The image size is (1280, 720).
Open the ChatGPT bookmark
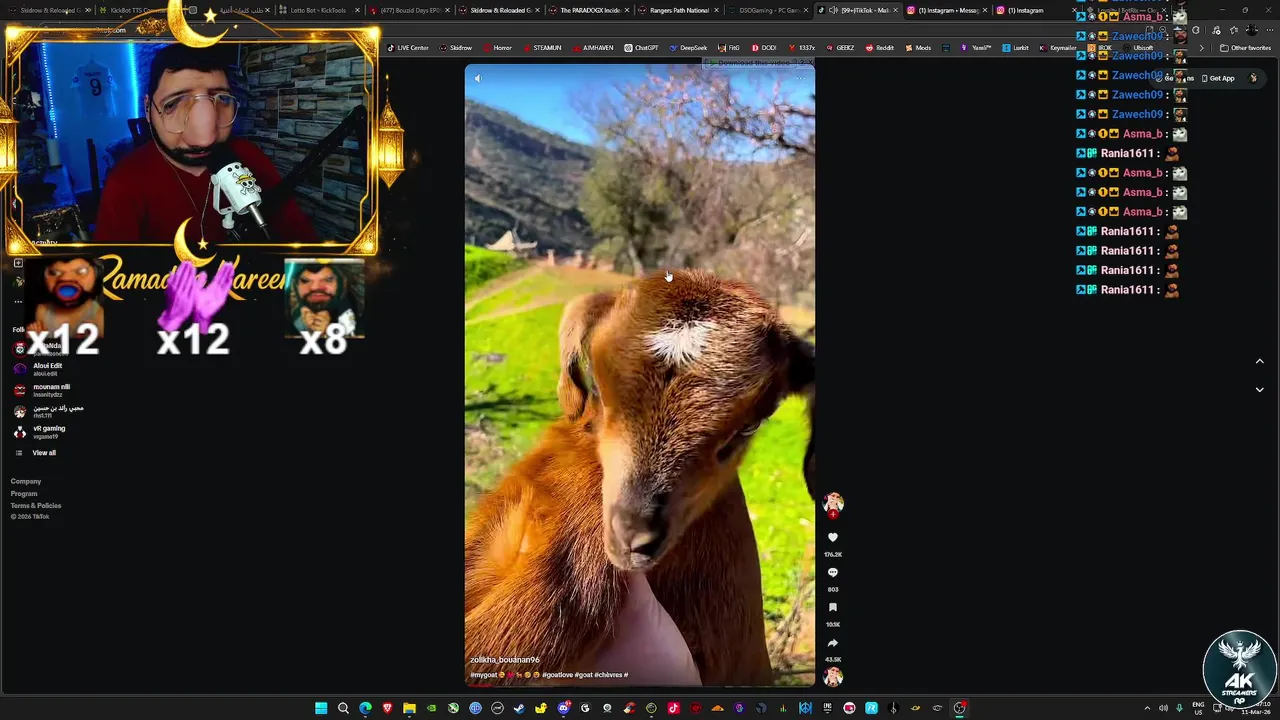coord(642,48)
